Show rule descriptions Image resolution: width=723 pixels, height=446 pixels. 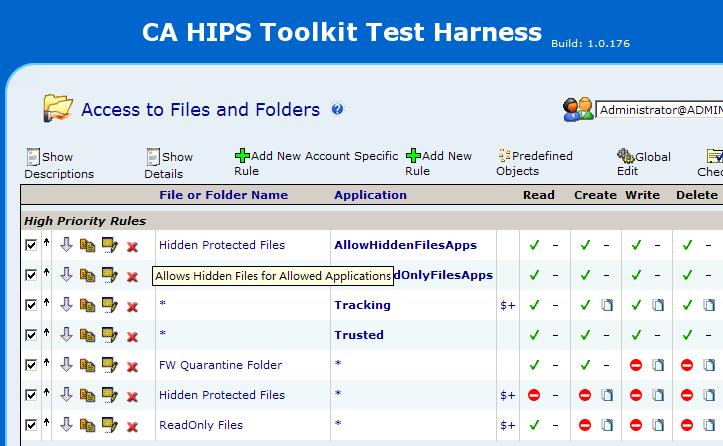click(58, 164)
